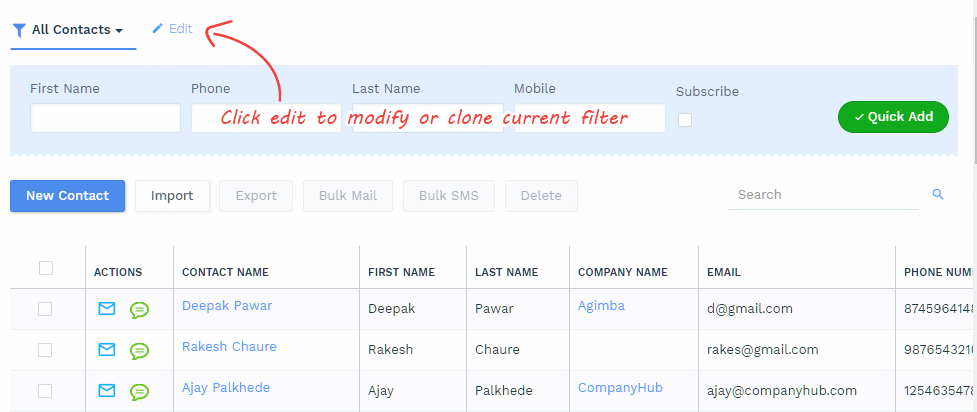Click the rakes@gmail.com email cell
Image resolution: width=977 pixels, height=412 pixels.
point(763,350)
